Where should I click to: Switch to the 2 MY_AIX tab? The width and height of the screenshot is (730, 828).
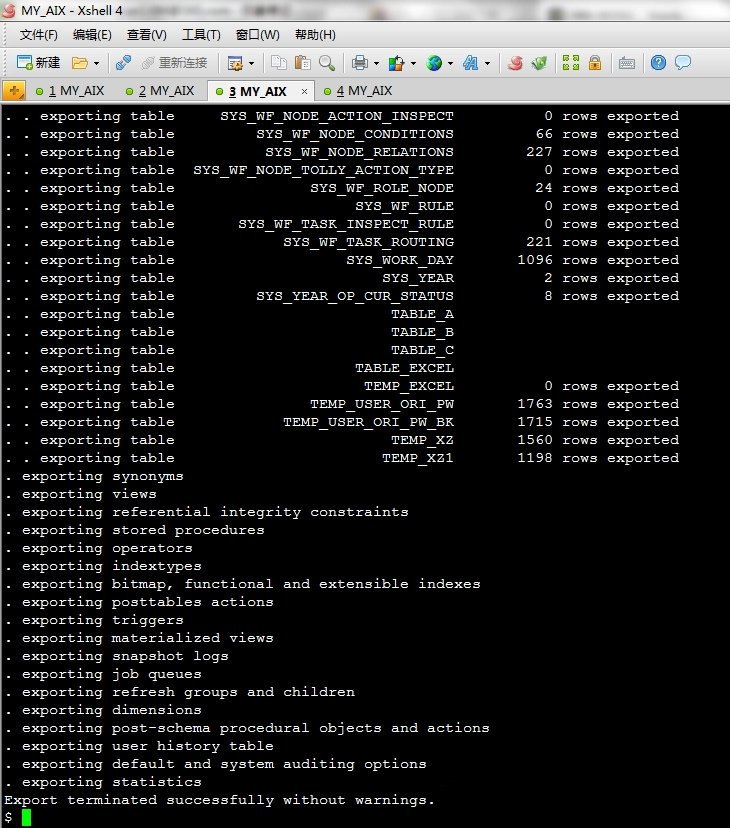click(160, 91)
